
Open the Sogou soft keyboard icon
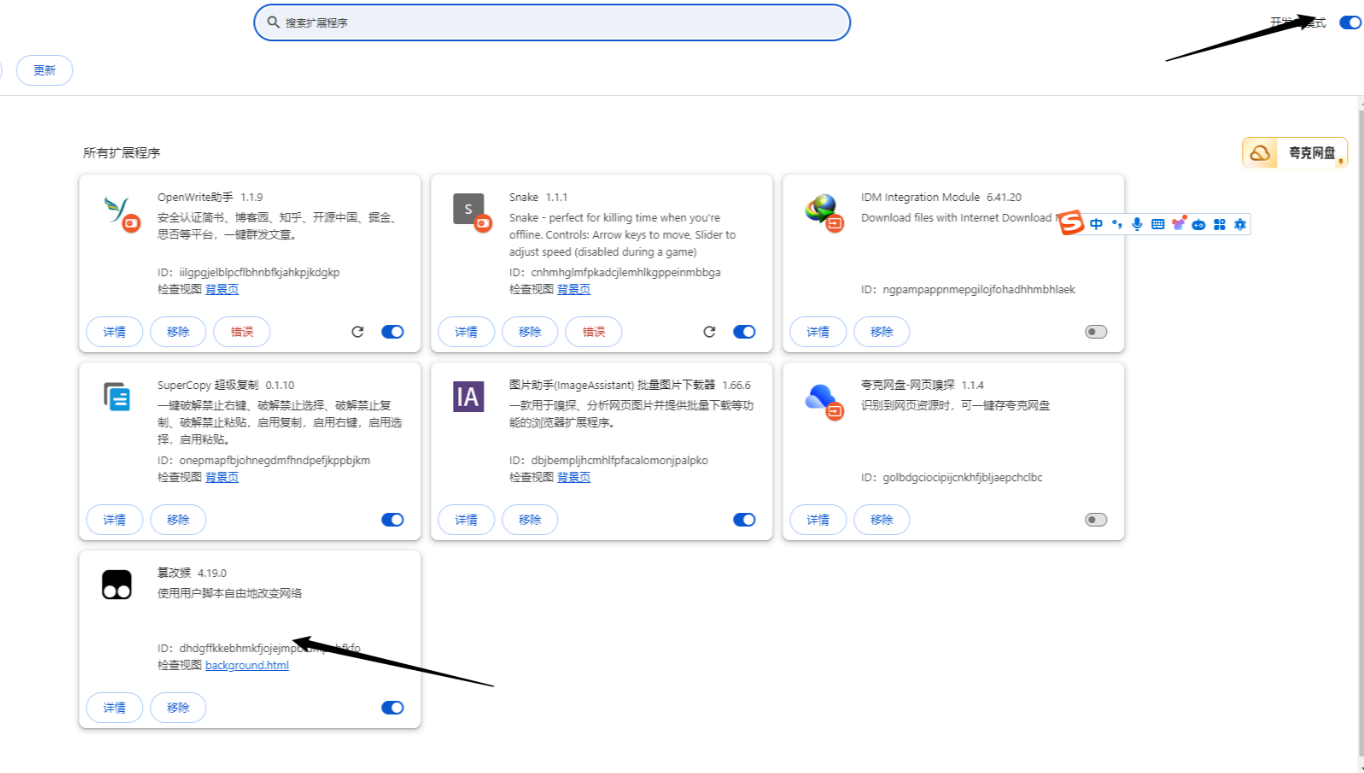click(x=1158, y=224)
